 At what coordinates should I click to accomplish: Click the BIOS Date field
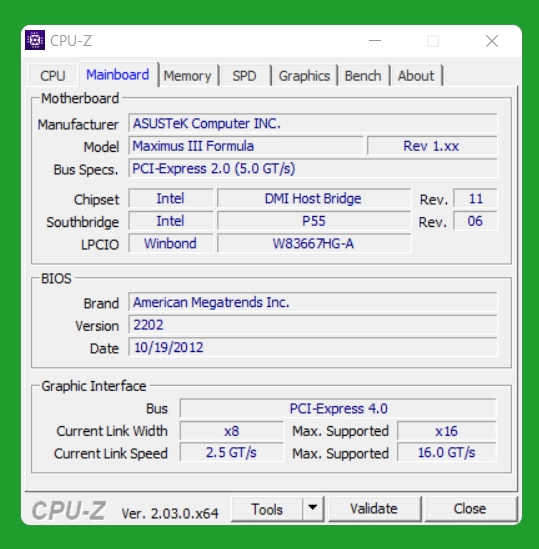[x=313, y=347]
